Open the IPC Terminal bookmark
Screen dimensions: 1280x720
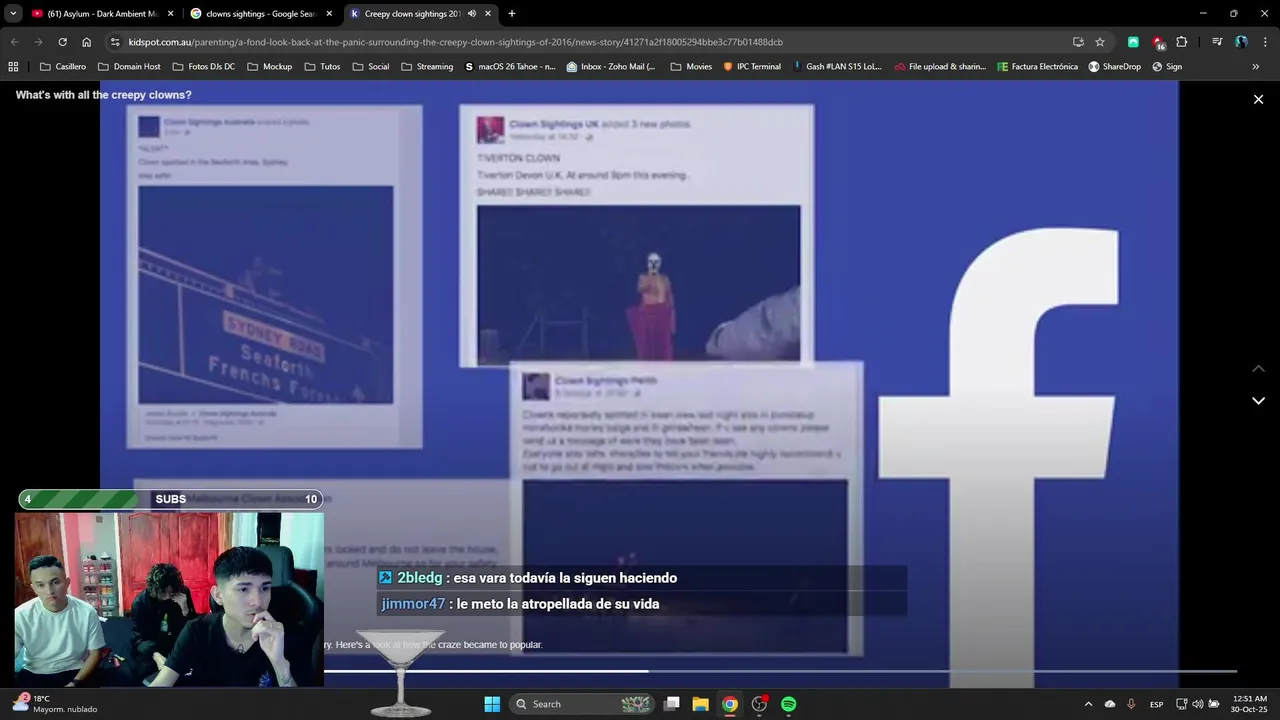pyautogui.click(x=752, y=67)
